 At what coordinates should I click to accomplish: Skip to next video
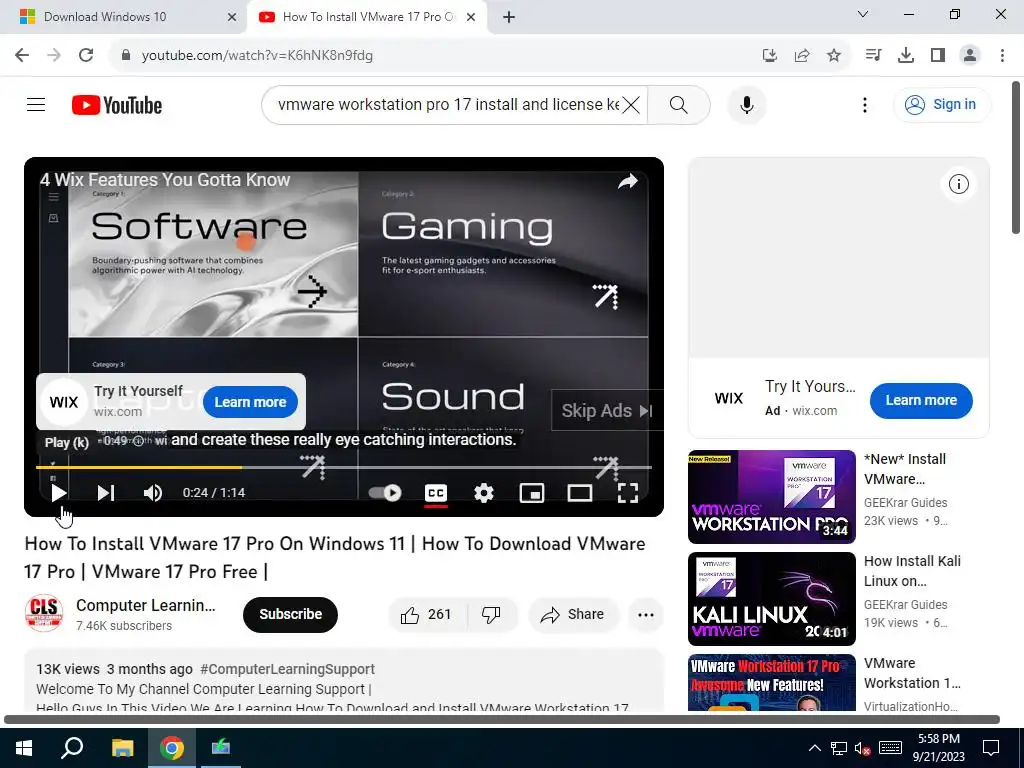[x=106, y=492]
